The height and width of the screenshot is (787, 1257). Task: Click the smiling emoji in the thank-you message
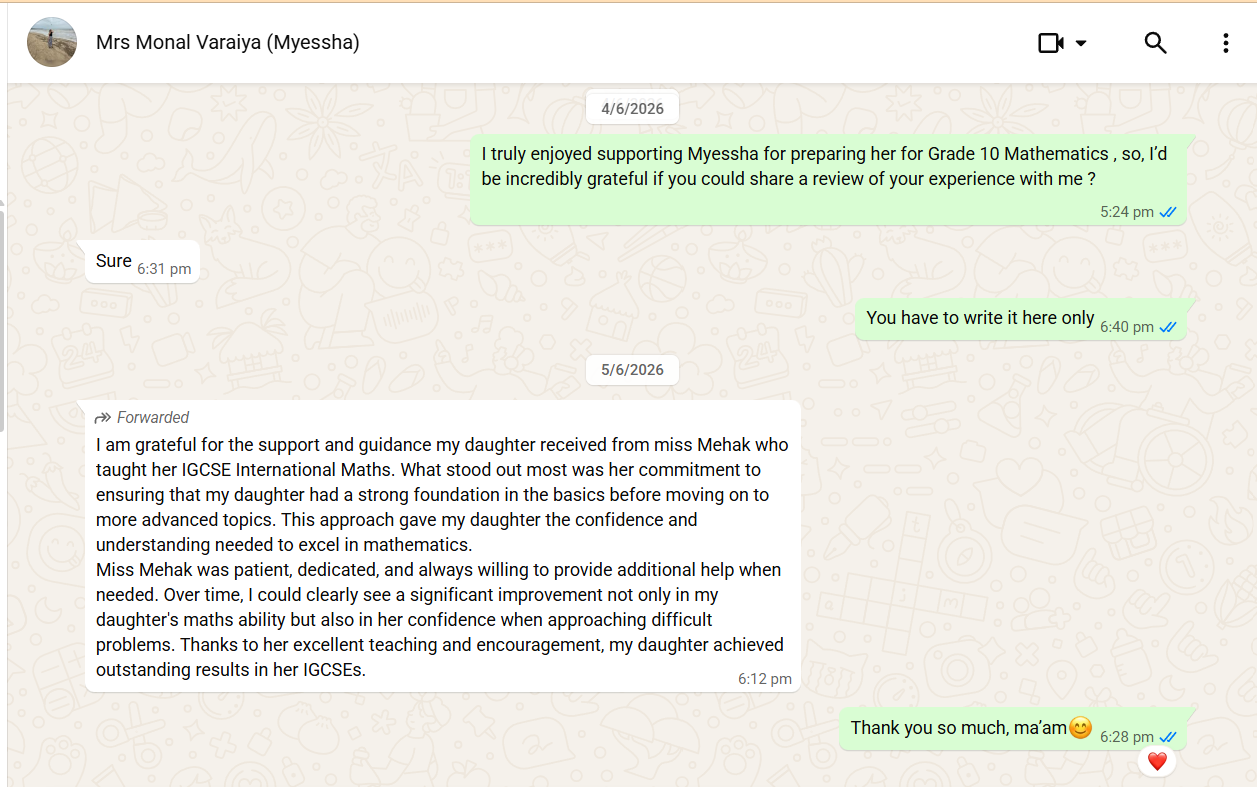(x=1080, y=728)
